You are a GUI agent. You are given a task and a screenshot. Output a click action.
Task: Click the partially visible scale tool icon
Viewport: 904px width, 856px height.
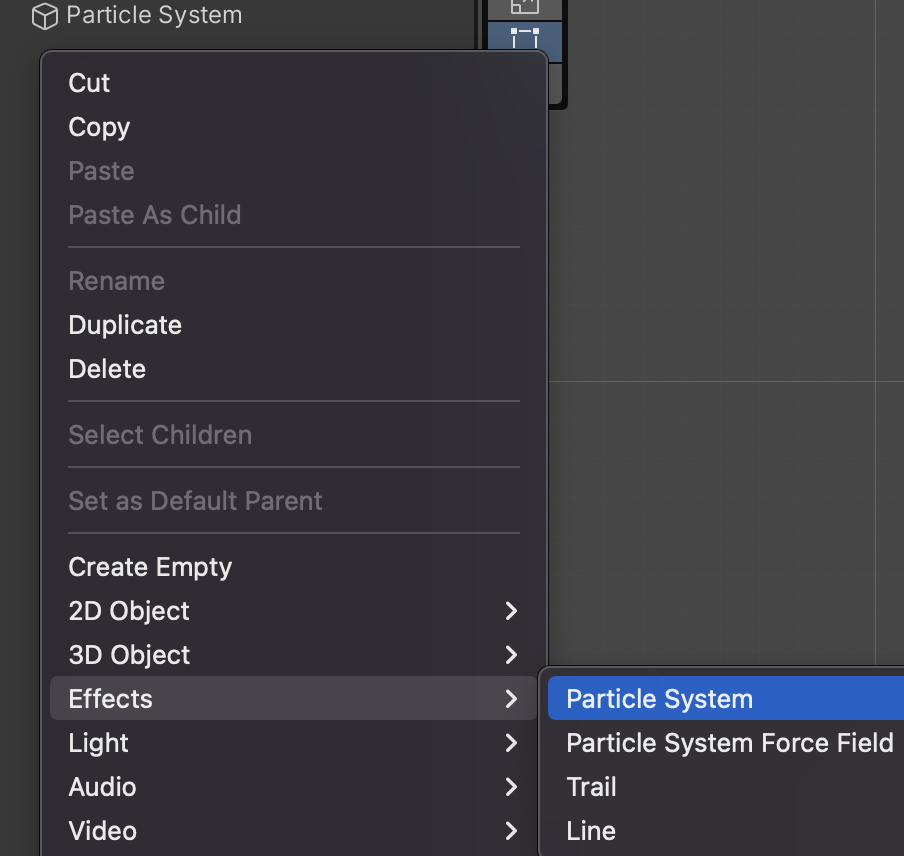click(525, 7)
